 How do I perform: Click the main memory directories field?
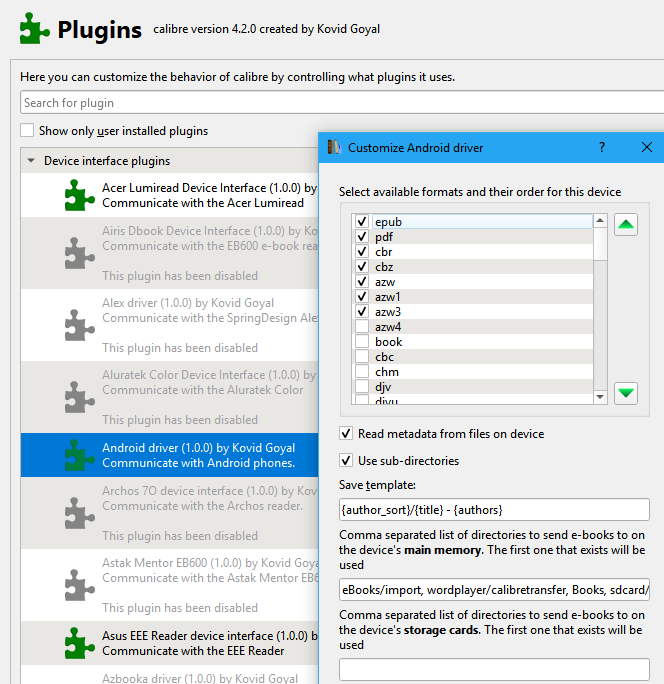coord(494,590)
